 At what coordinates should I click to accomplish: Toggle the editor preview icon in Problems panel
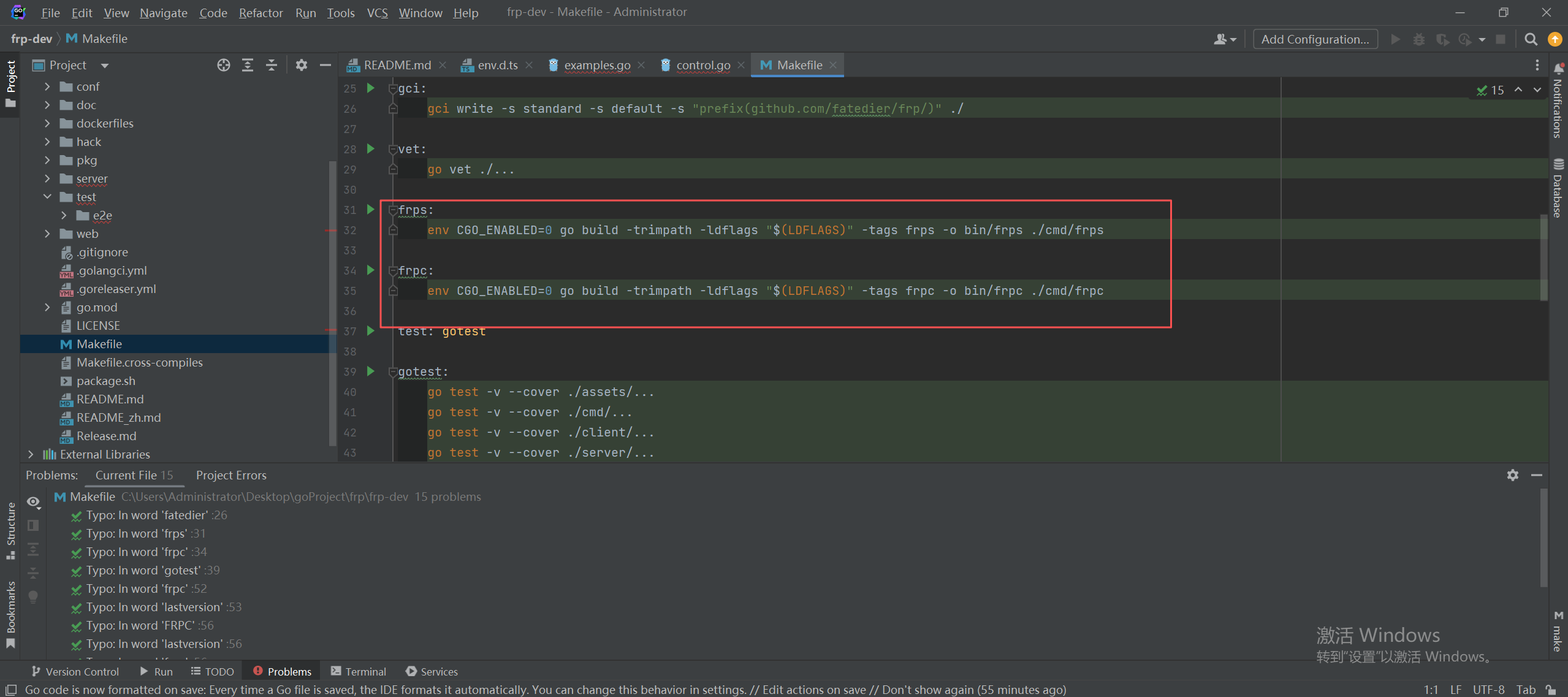34,525
